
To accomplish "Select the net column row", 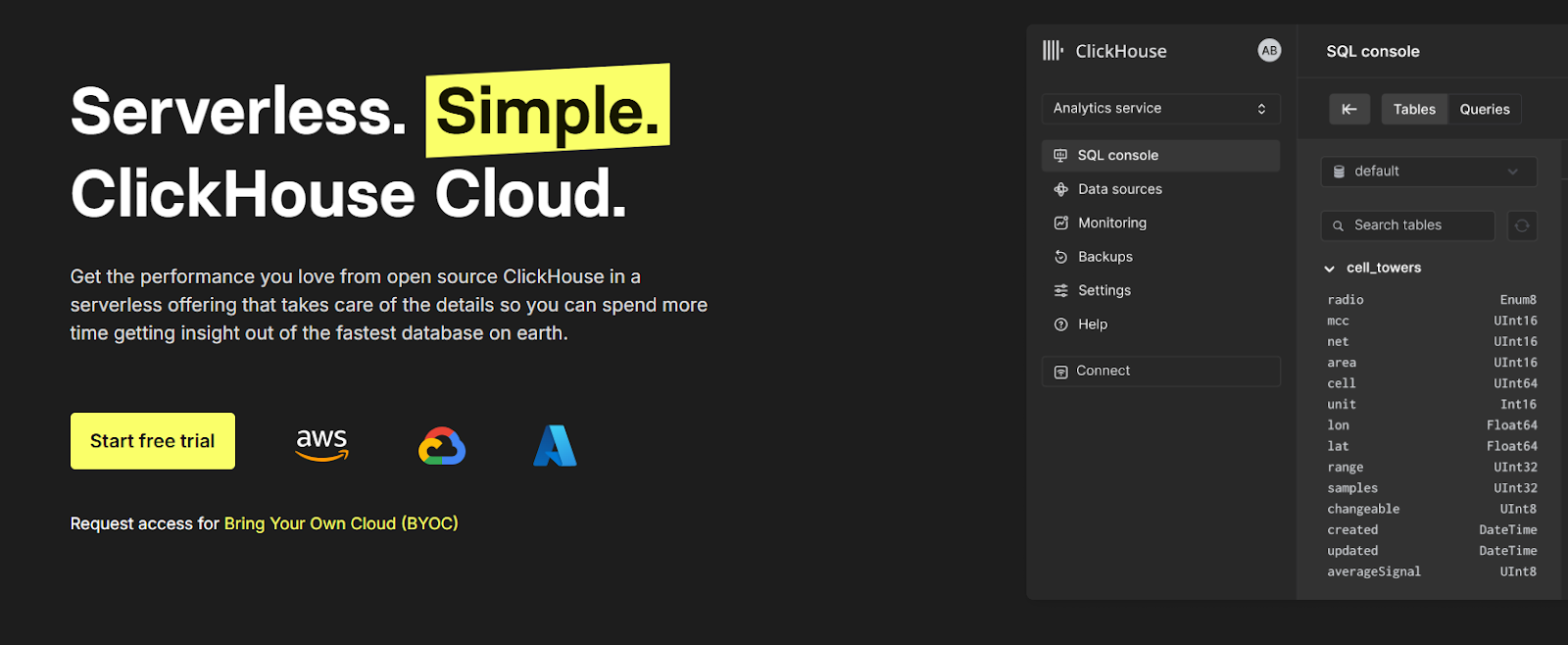I will pyautogui.click(x=1432, y=342).
